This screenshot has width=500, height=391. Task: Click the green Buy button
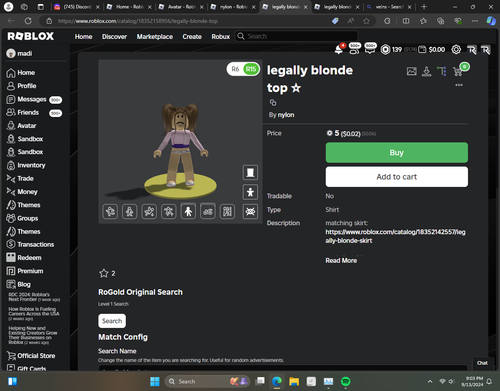pyautogui.click(x=397, y=153)
